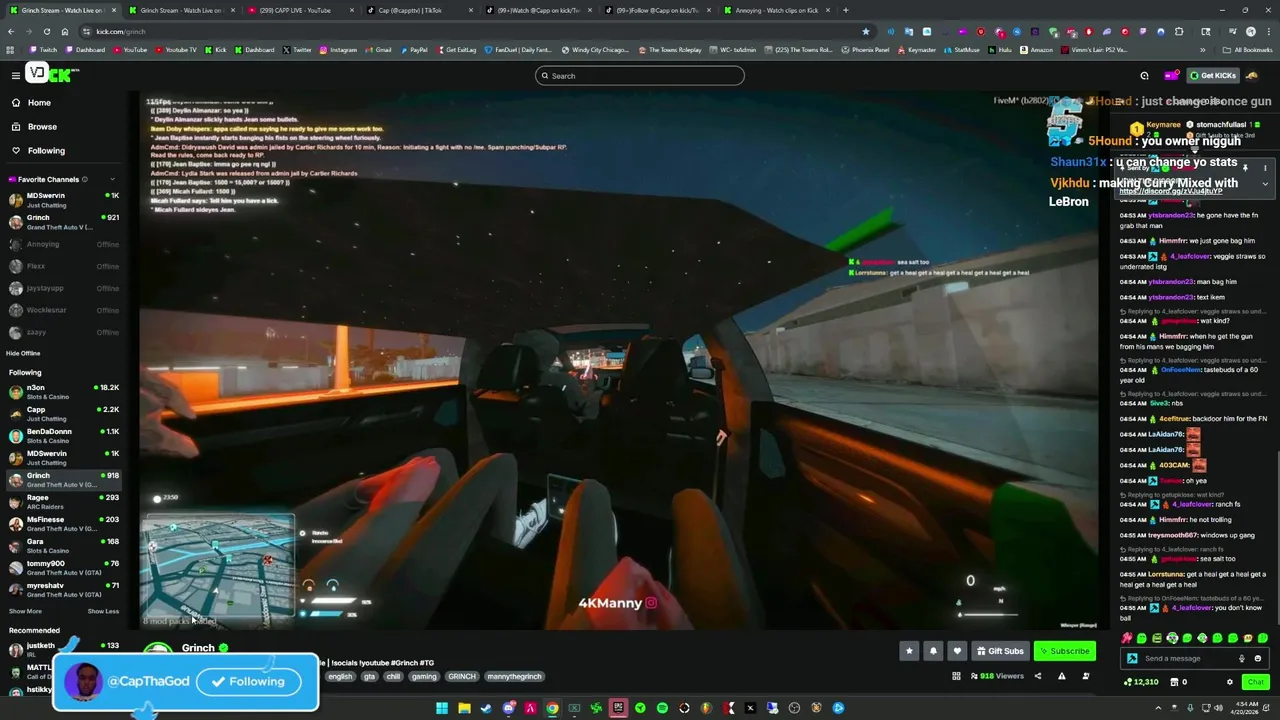Open the Twitch bookmark
The height and width of the screenshot is (720, 1280).
coord(42,49)
